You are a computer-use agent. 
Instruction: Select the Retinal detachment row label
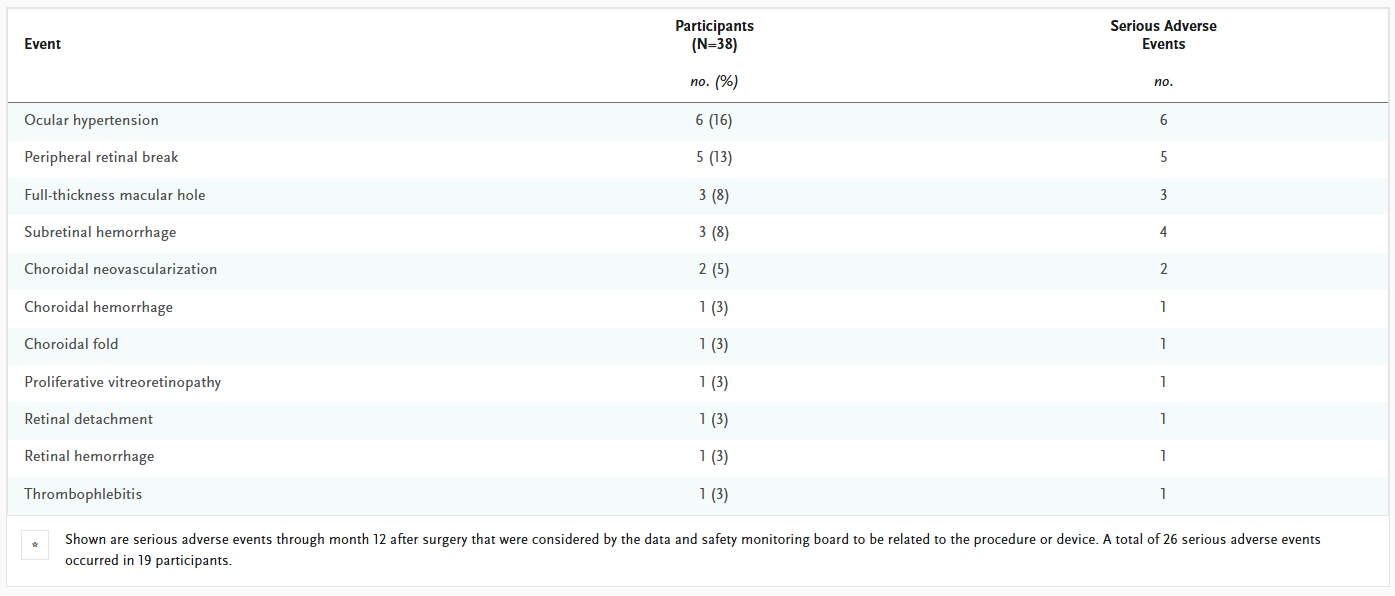tap(89, 419)
